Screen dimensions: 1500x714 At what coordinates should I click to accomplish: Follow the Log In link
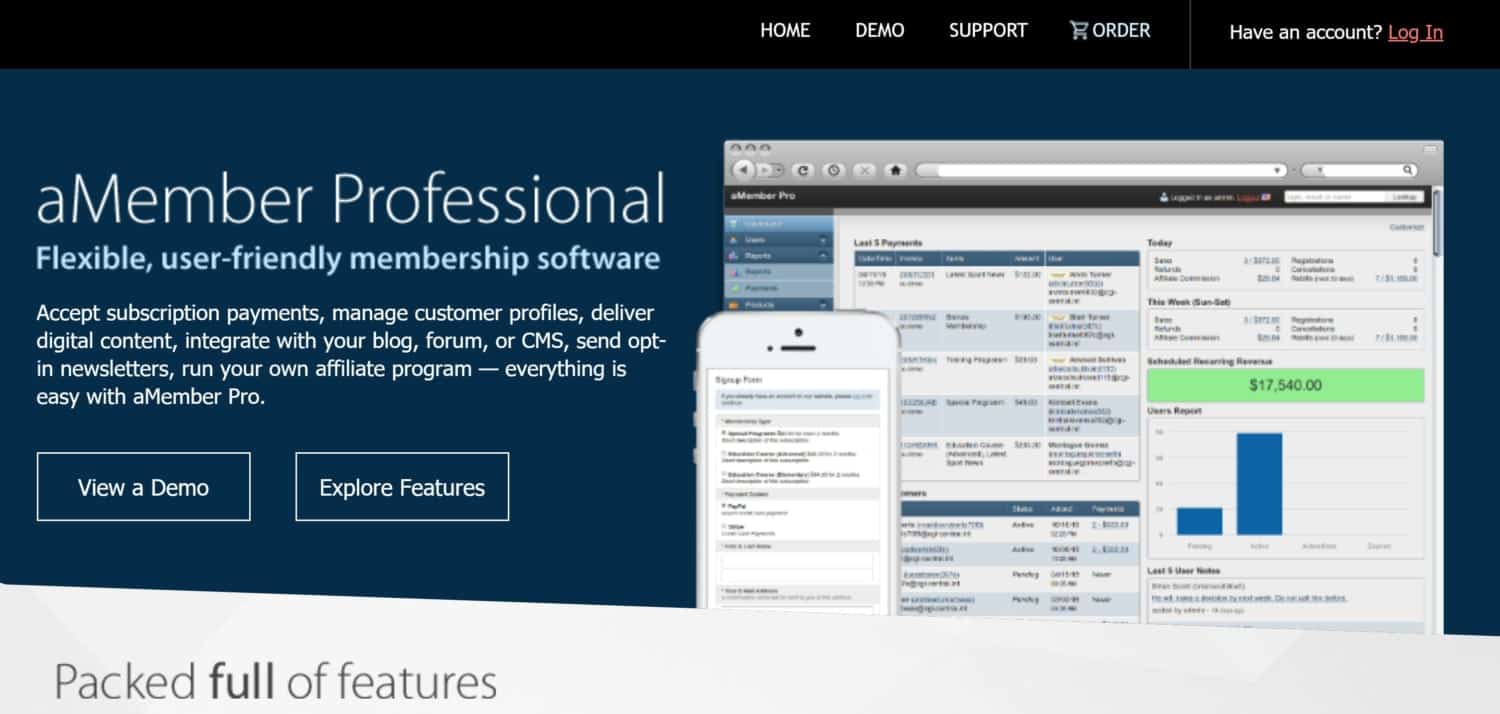(1415, 32)
